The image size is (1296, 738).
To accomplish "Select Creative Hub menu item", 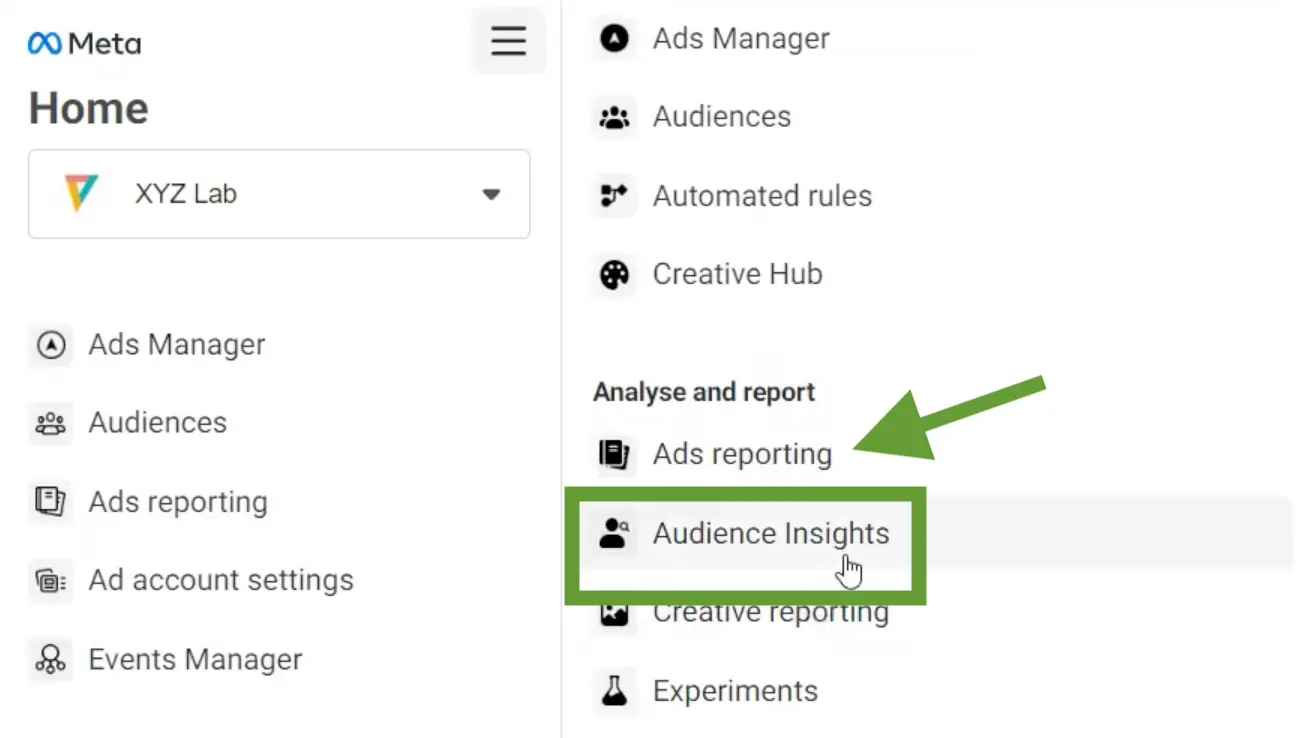I will pos(737,274).
